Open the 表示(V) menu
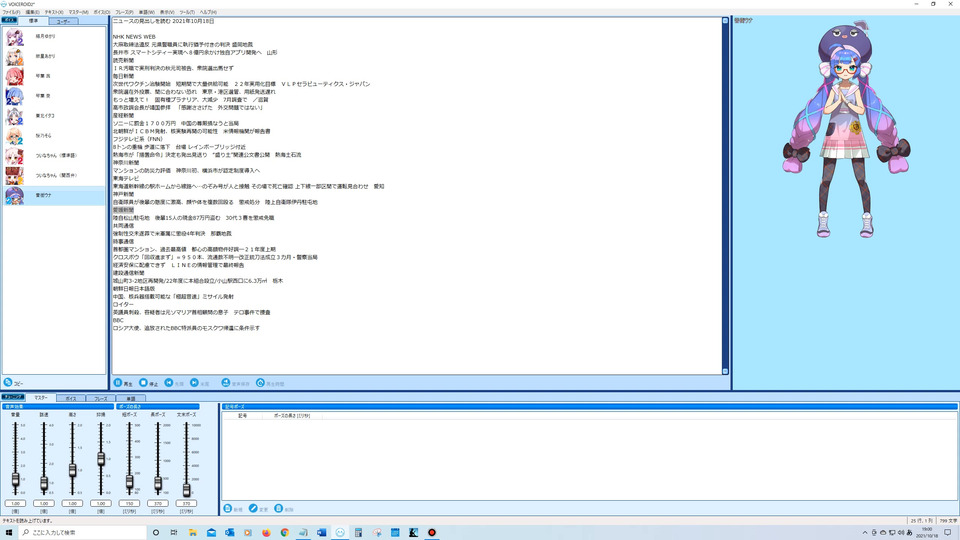 point(167,12)
